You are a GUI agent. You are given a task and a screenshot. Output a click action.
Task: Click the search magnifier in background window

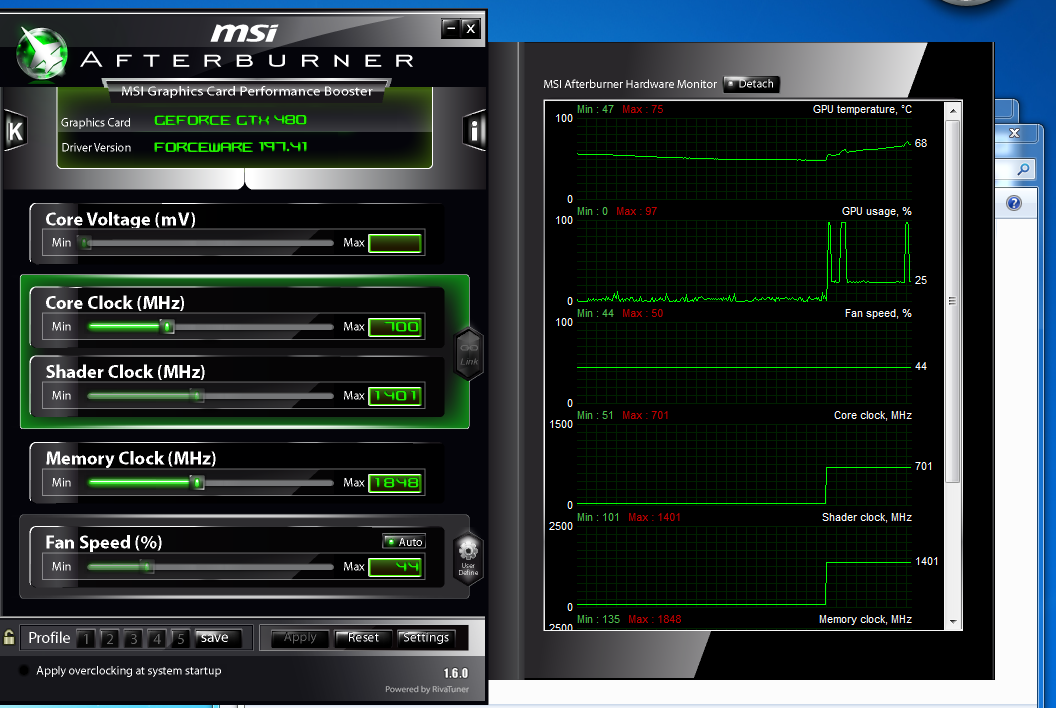(x=1023, y=169)
